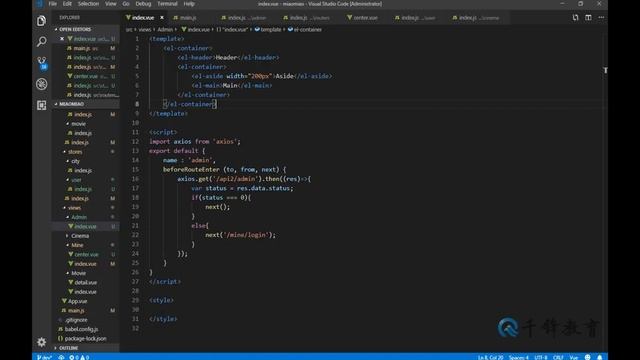The height and width of the screenshot is (360, 640).
Task: Open the Debug view in activity bar
Action: pos(41,84)
